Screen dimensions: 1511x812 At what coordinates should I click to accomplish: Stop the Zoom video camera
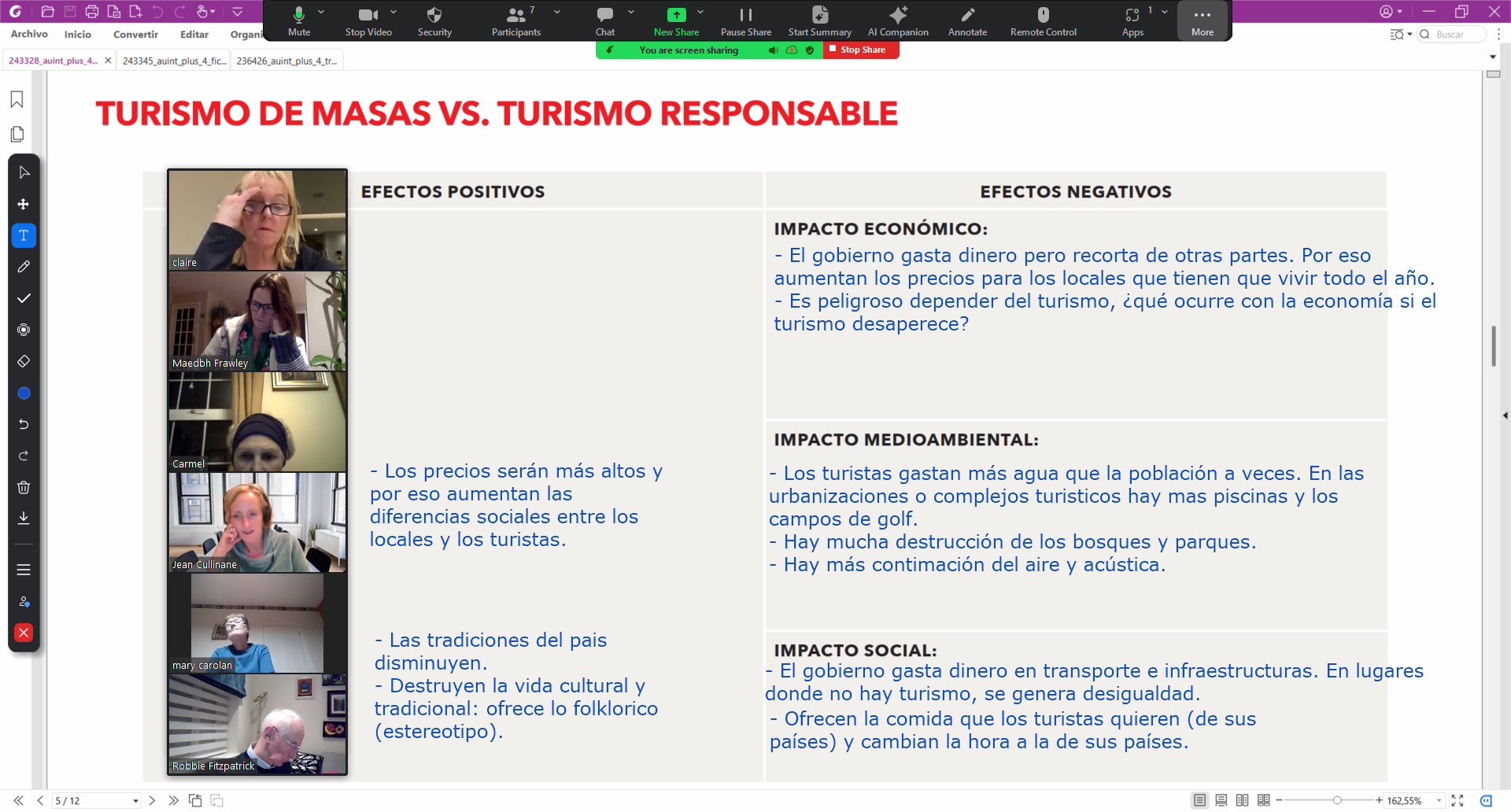[368, 21]
